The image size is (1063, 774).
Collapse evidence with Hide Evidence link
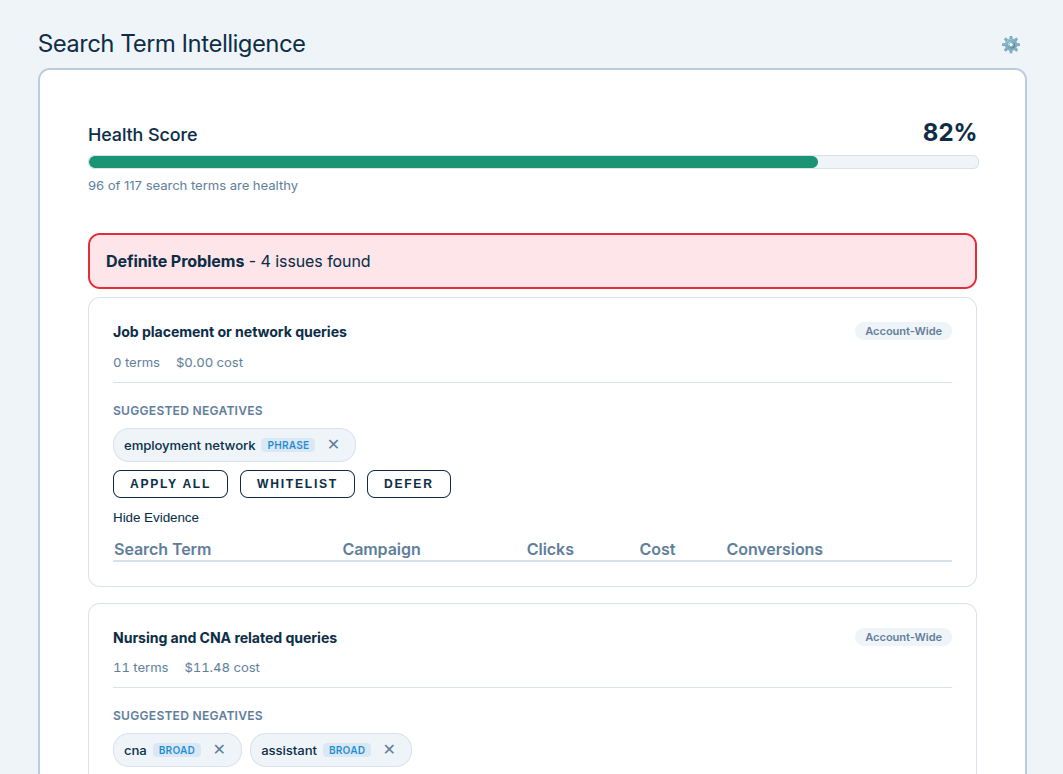156,518
